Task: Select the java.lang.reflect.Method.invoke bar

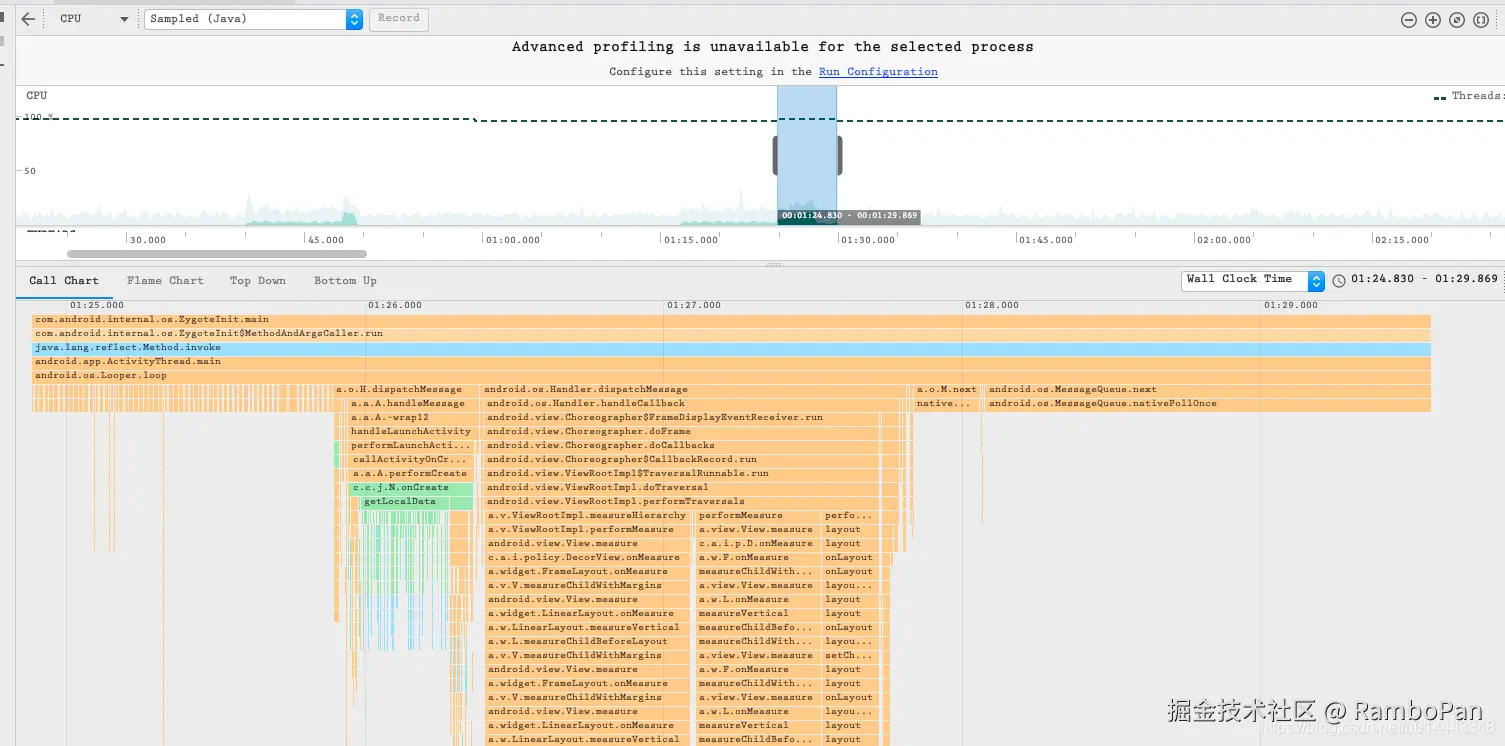Action: (x=731, y=348)
